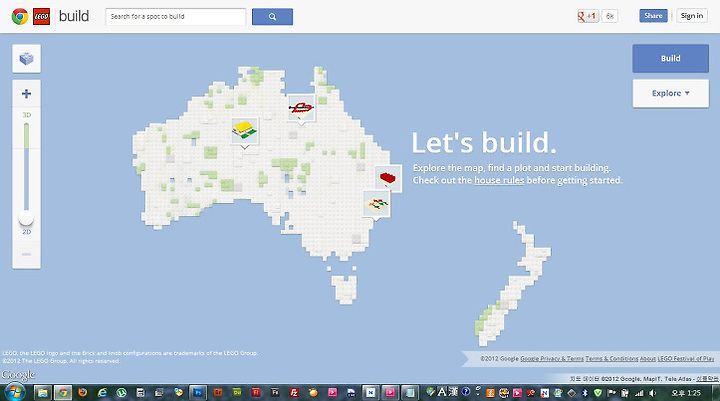The image size is (720, 401).
Task: Zoom out with the minus icon
Action: click(x=26, y=254)
